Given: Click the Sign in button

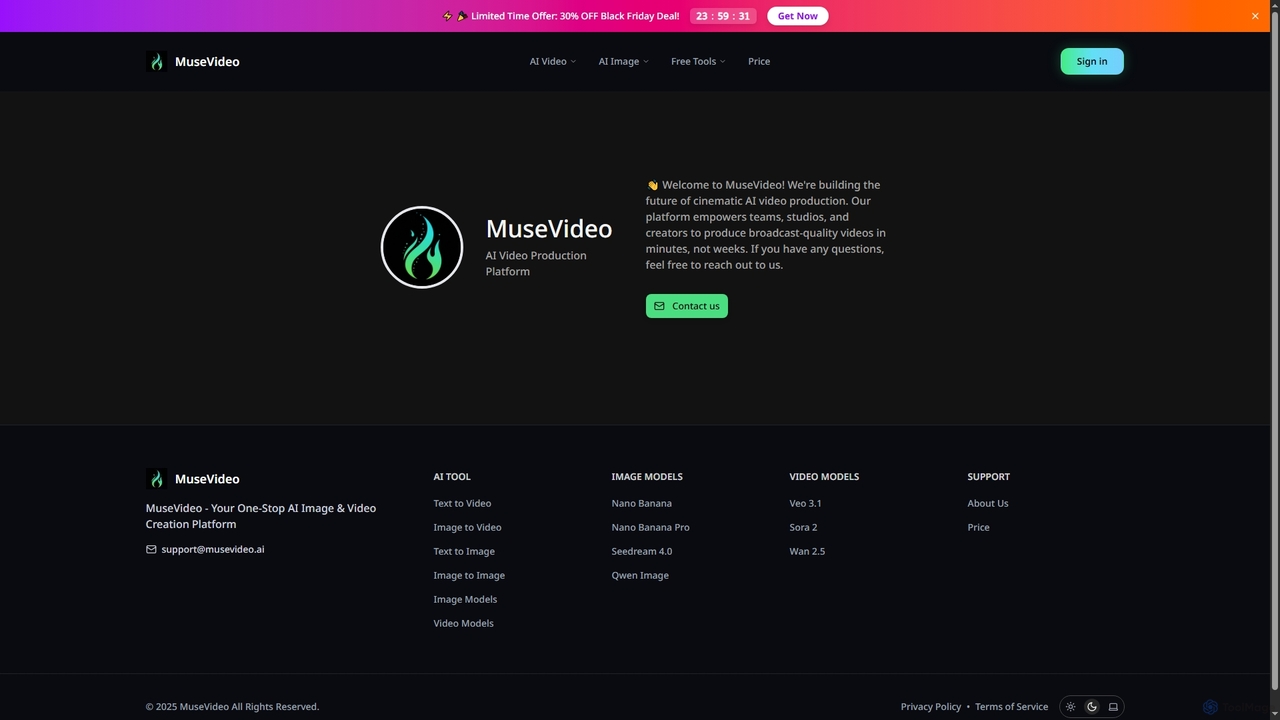Looking at the screenshot, I should coord(1092,61).
